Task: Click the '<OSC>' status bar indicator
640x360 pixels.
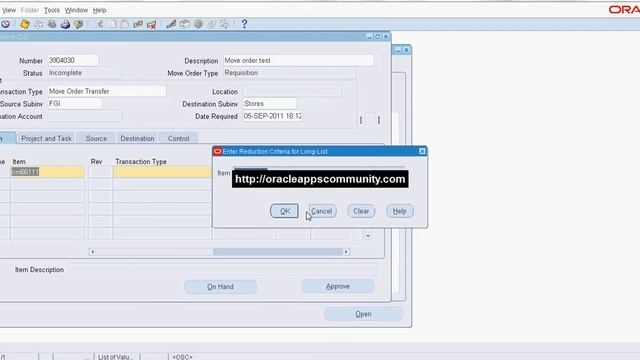Action: point(182,357)
